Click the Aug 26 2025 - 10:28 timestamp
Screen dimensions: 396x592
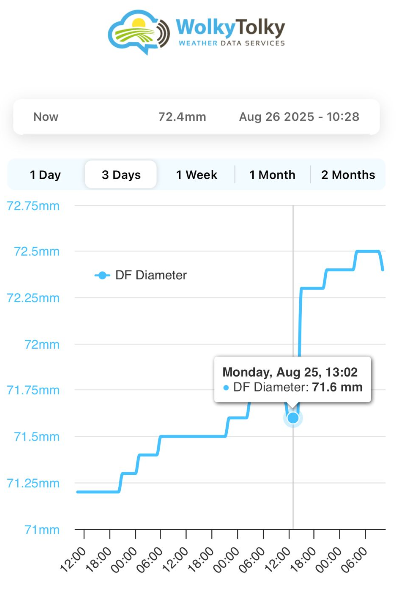pyautogui.click(x=299, y=117)
